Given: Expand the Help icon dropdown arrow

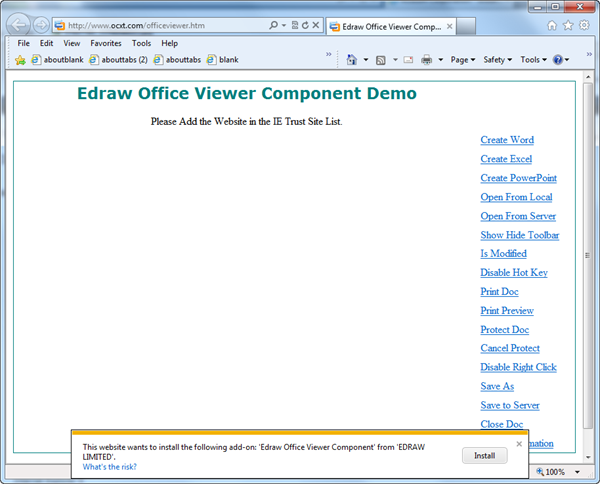Looking at the screenshot, I should click(567, 60).
